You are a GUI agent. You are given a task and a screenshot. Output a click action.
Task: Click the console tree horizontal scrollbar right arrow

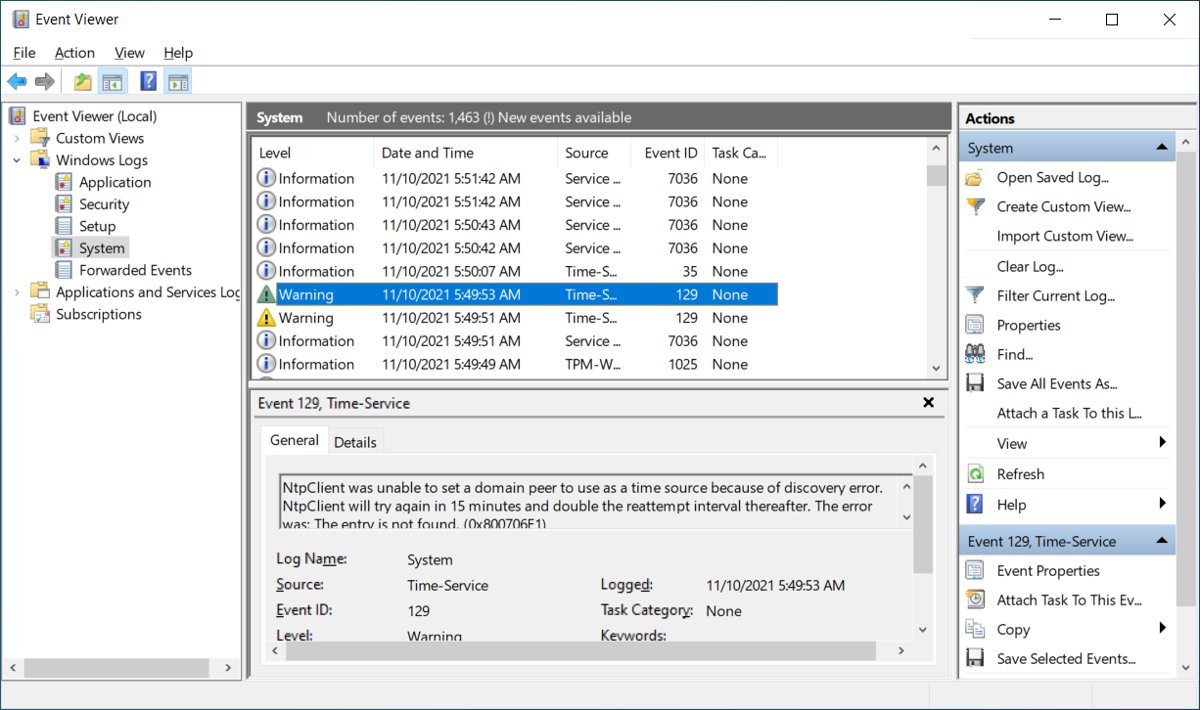pos(228,667)
